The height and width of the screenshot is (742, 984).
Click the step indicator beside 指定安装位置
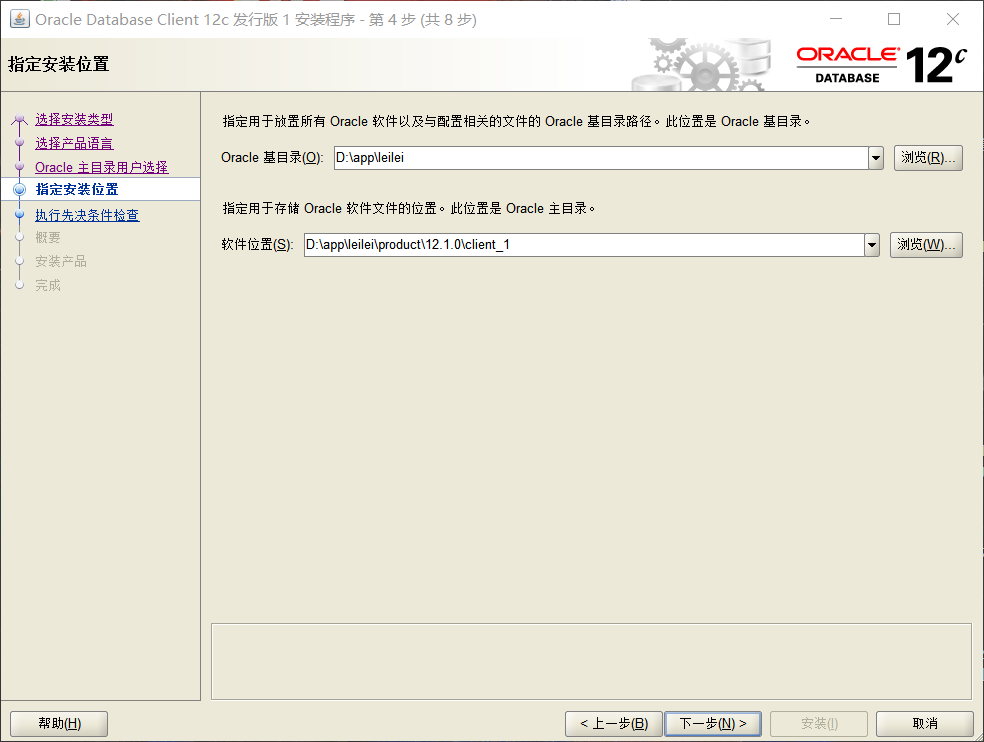pyautogui.click(x=19, y=187)
